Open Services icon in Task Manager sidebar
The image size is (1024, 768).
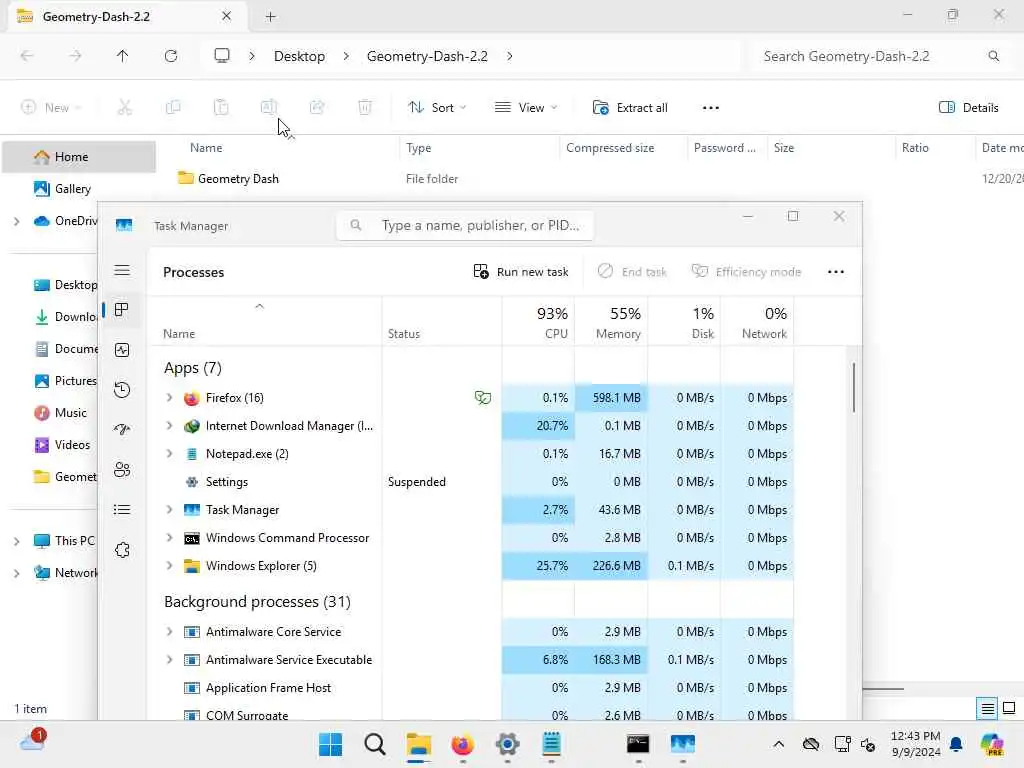pyautogui.click(x=122, y=550)
